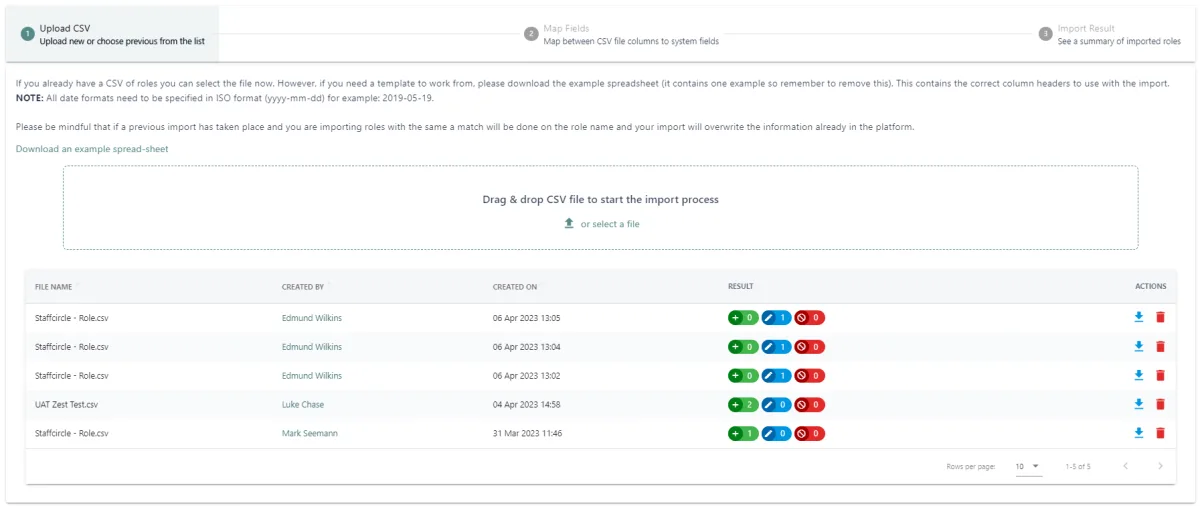Screen dimensions: 1200x506
Task: Click blue updated badge in UAT Zest row
Action: (776, 405)
